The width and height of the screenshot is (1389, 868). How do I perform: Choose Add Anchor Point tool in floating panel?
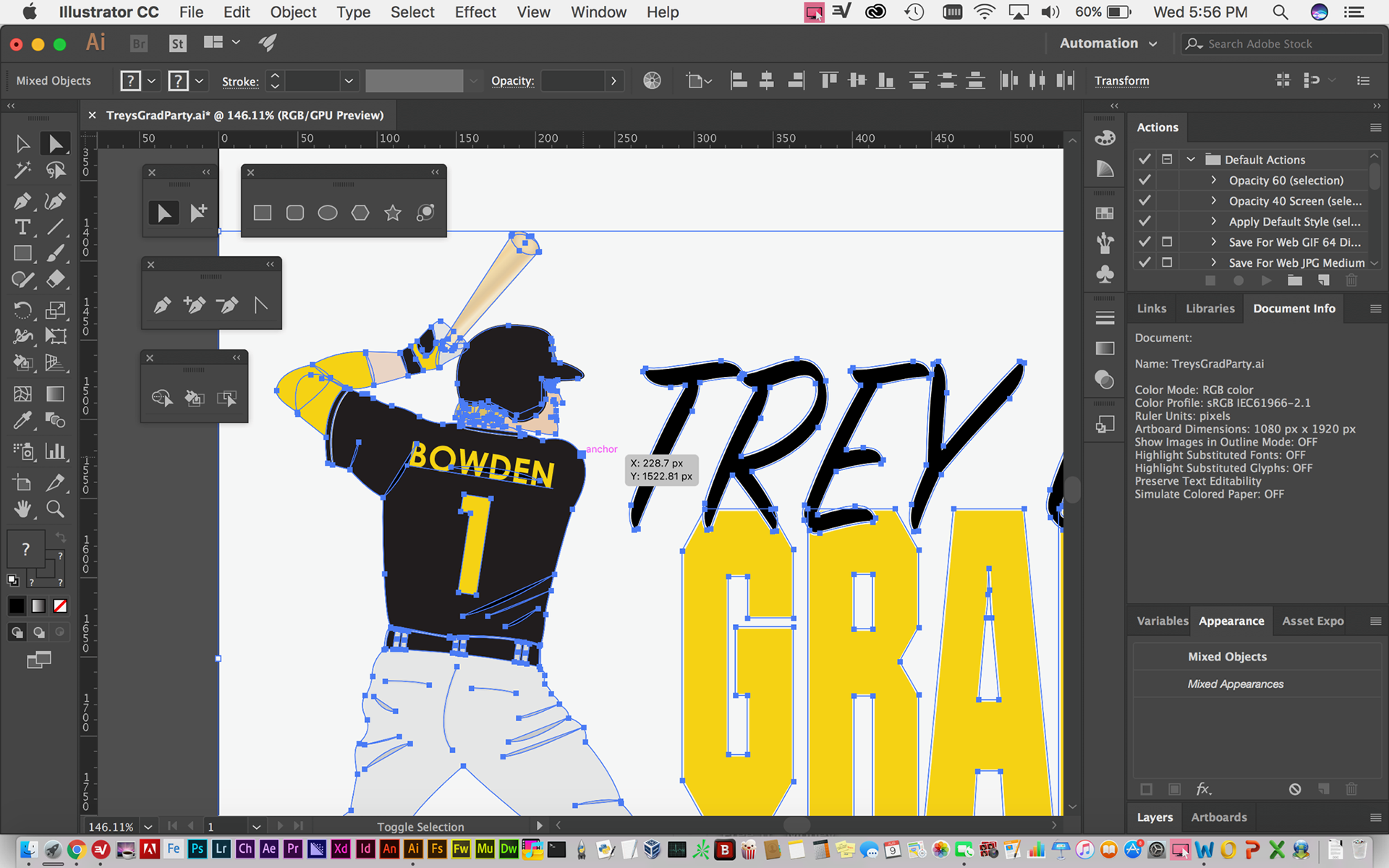195,305
